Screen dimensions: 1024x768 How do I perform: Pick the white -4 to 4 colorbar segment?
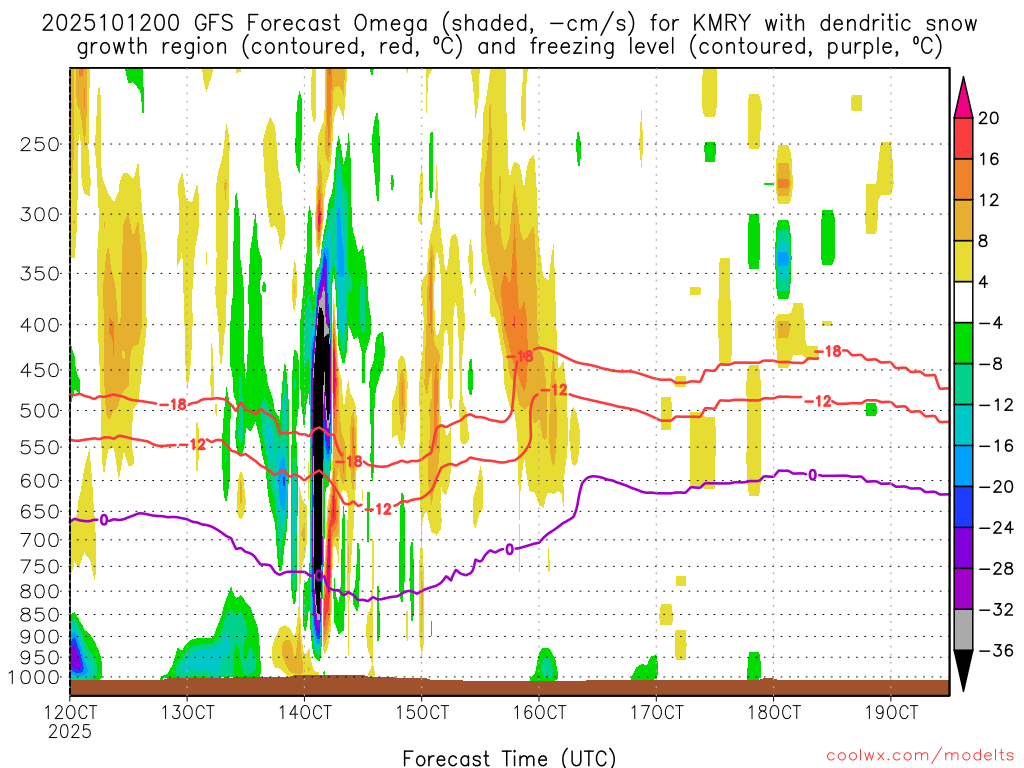coord(964,302)
